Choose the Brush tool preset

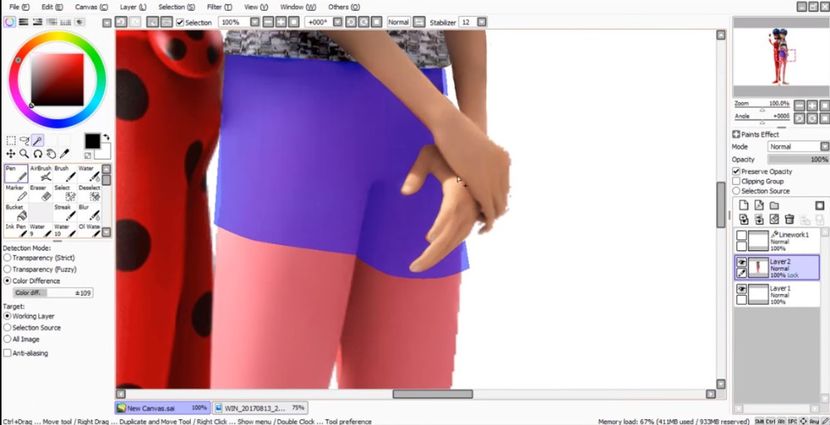coord(65,174)
